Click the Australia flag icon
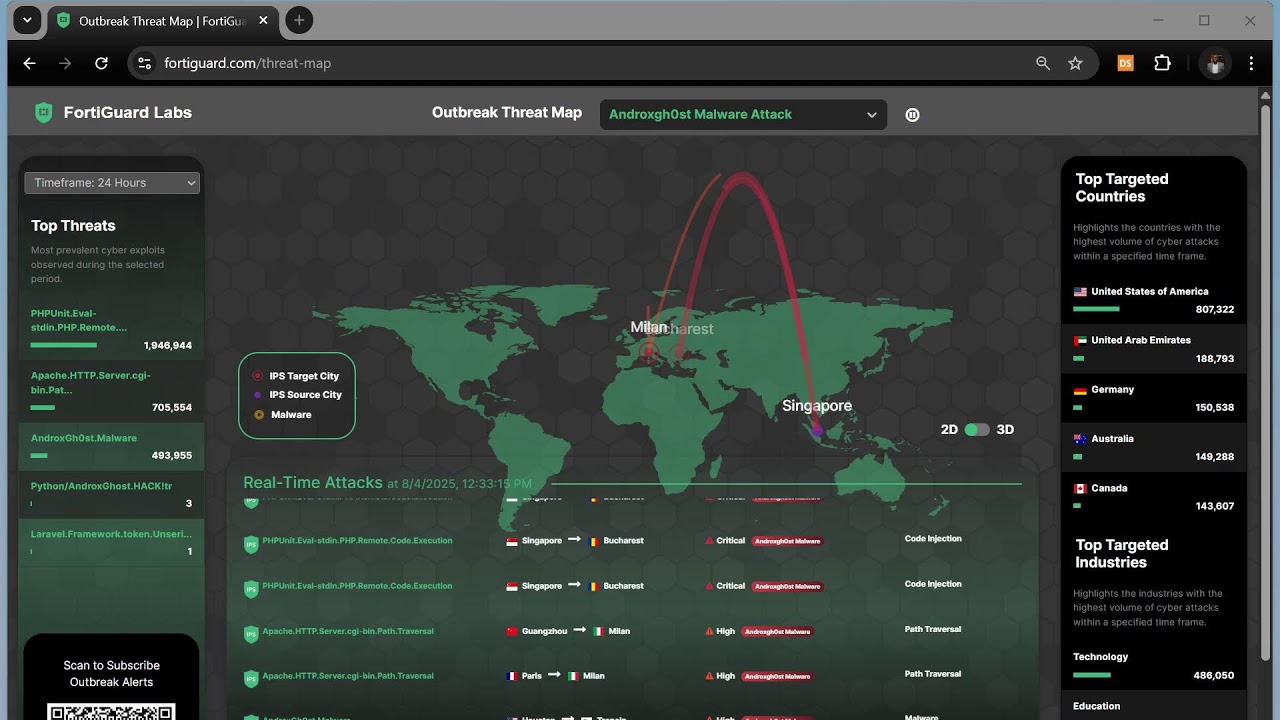This screenshot has width=1280, height=720. (1080, 439)
